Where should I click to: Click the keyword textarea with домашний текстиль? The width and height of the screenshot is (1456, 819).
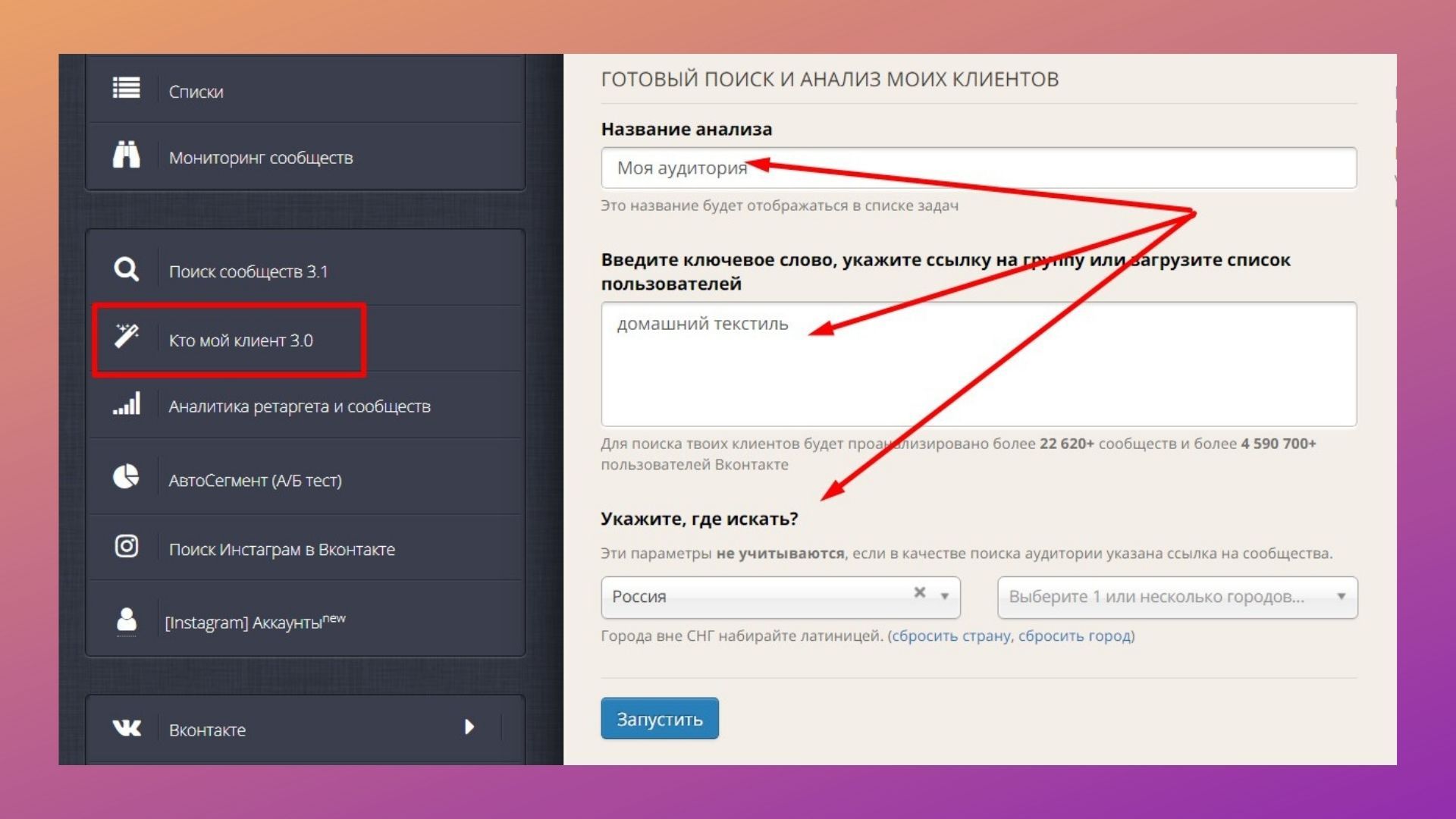pyautogui.click(x=978, y=364)
